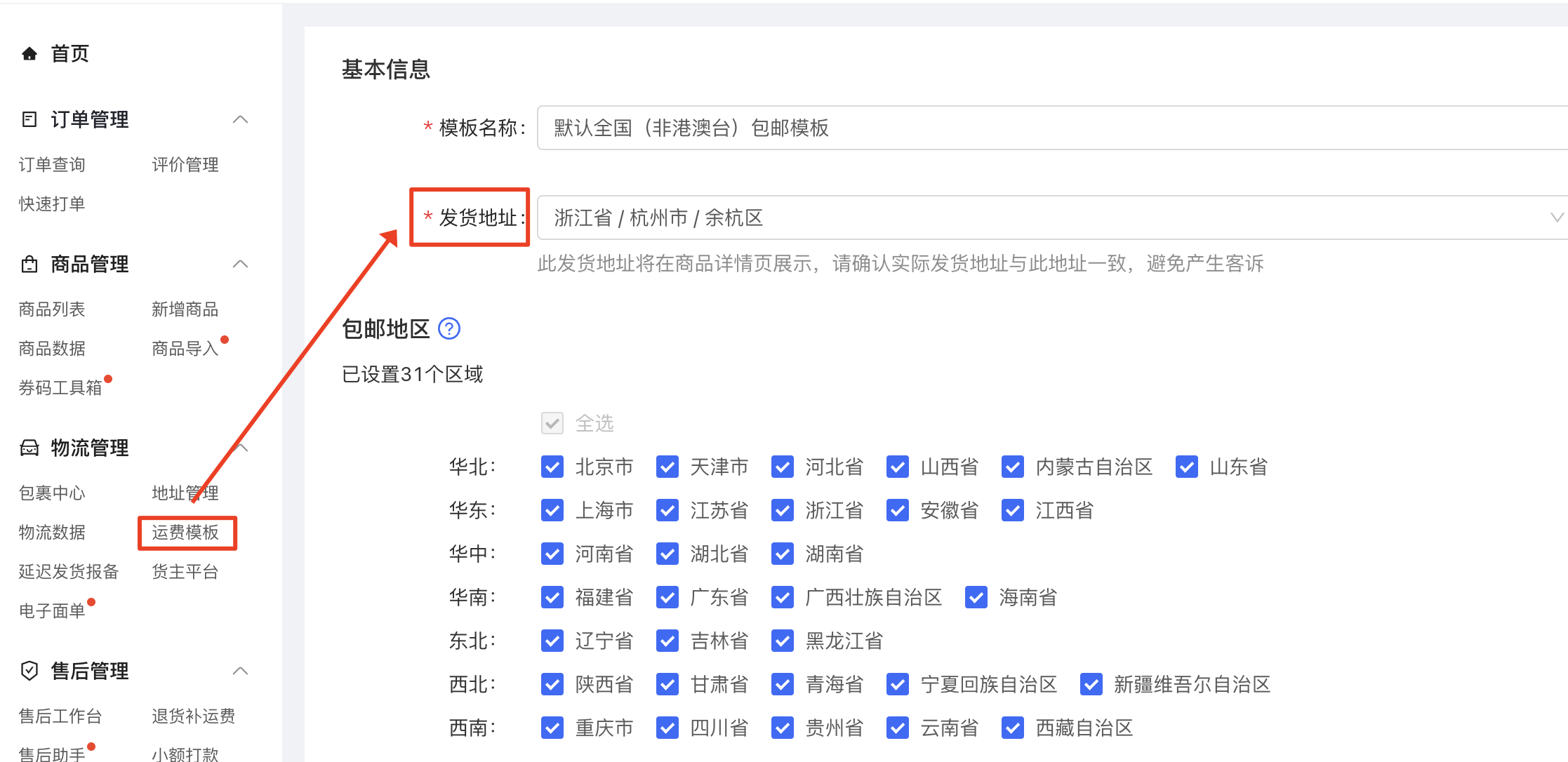Uncheck the 吉林省 checkbox
Viewport: 1568px width, 762px height.
pyautogui.click(x=667, y=641)
